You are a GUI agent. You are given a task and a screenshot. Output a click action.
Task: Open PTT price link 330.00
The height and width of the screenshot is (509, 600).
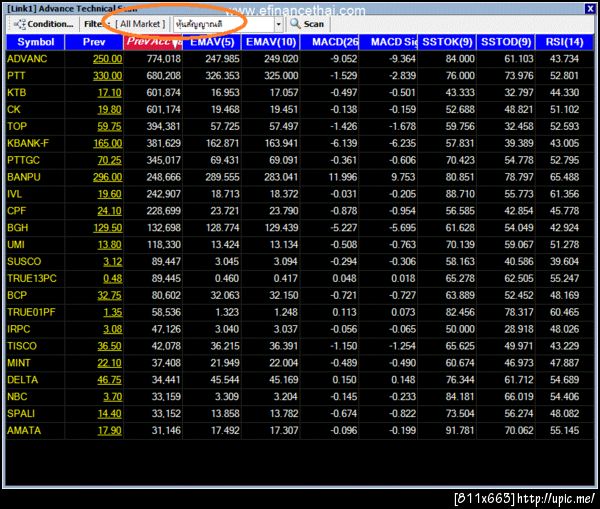(x=108, y=76)
